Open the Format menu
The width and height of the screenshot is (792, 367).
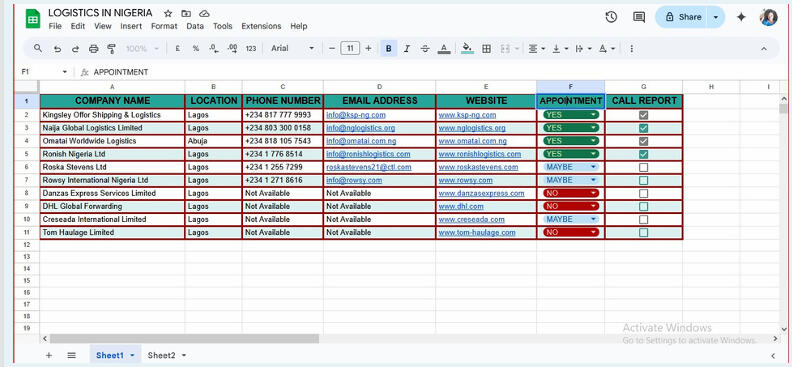point(164,26)
